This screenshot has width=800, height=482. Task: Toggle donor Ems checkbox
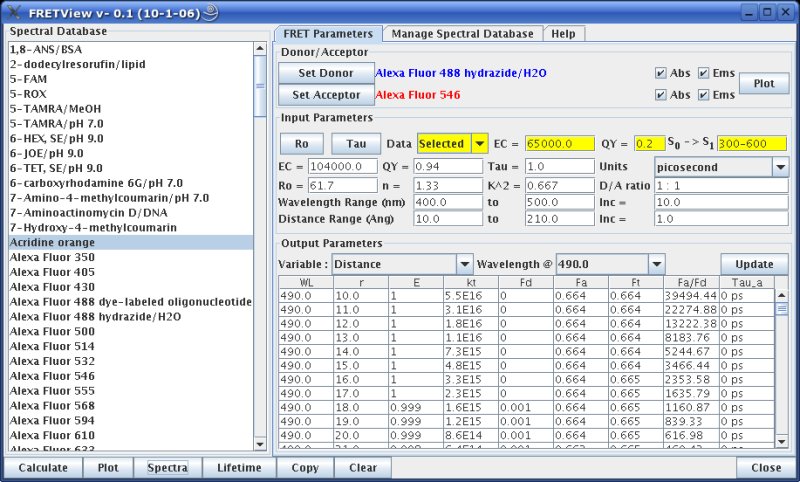tap(703, 74)
